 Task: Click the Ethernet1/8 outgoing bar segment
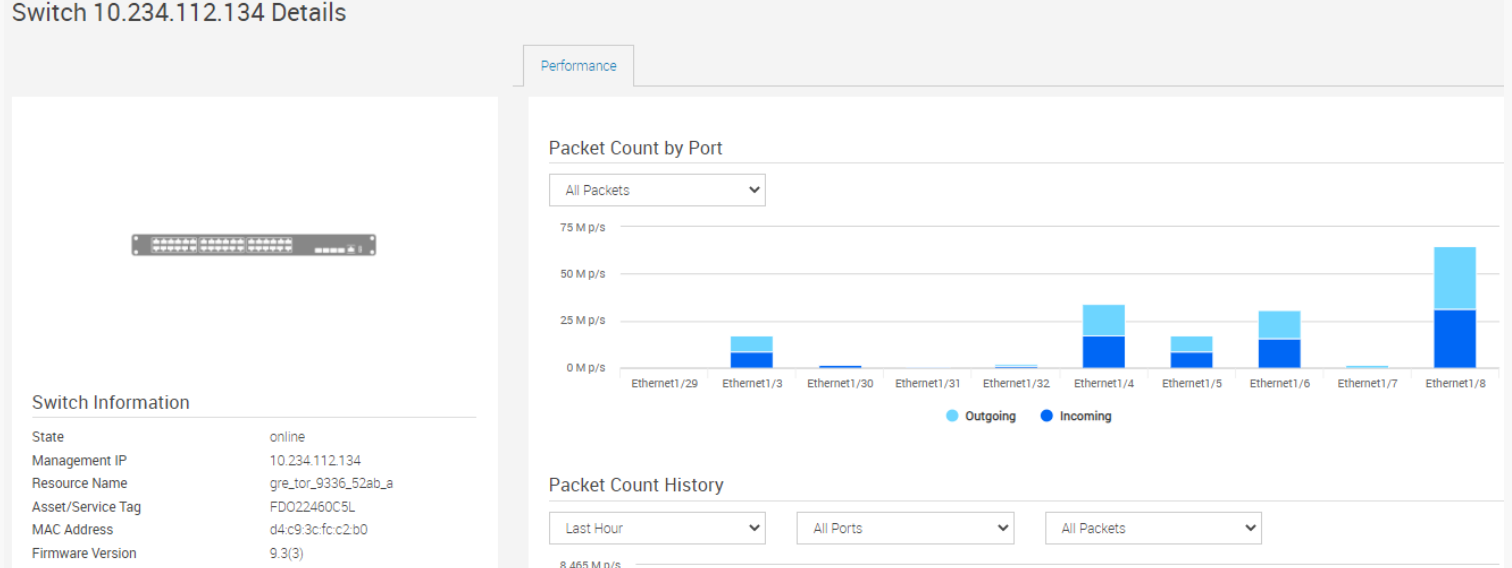tap(1454, 278)
